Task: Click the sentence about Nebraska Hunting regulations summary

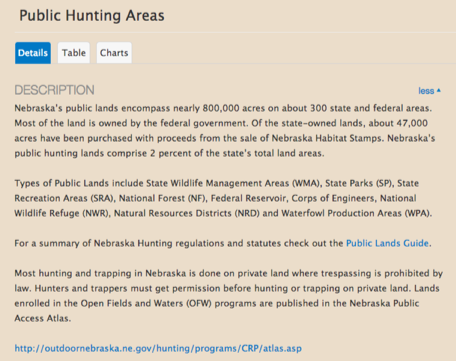Action: (223, 243)
